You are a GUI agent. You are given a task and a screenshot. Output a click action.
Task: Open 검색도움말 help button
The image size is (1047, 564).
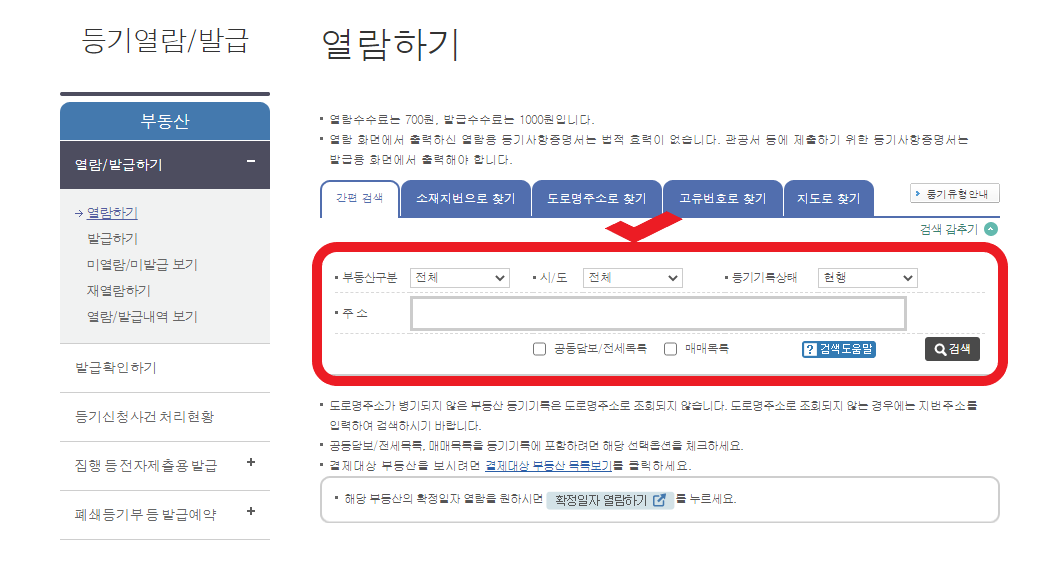coord(839,349)
